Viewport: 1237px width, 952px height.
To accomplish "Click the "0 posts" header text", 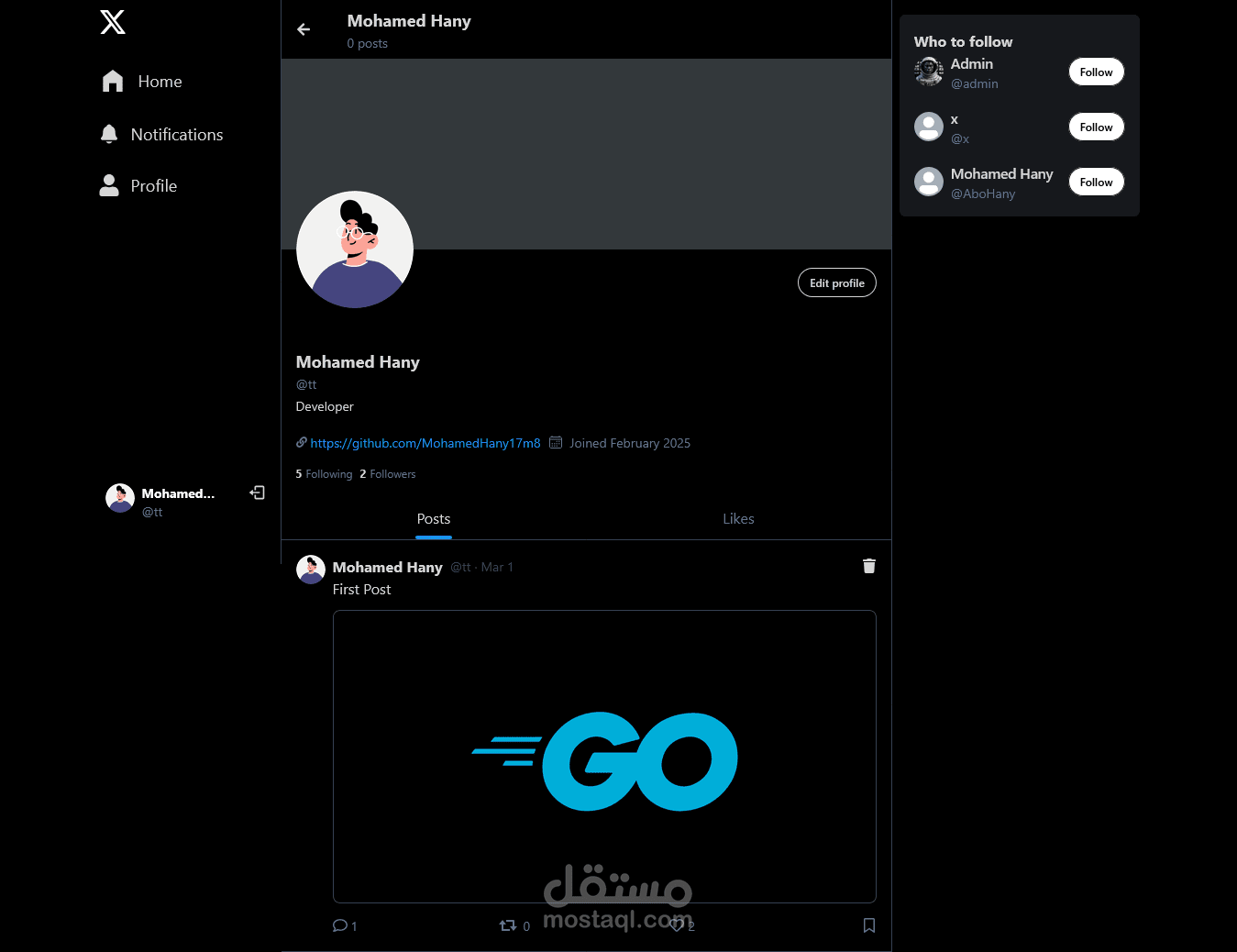I will pyautogui.click(x=368, y=43).
